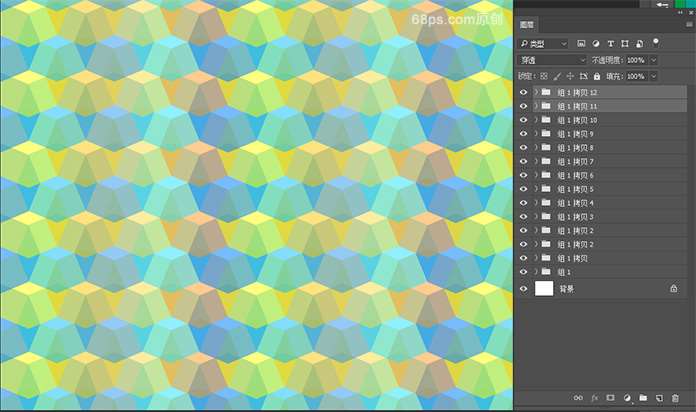This screenshot has width=696, height=412.
Task: Click the opacity 100% value field
Action: click(637, 60)
